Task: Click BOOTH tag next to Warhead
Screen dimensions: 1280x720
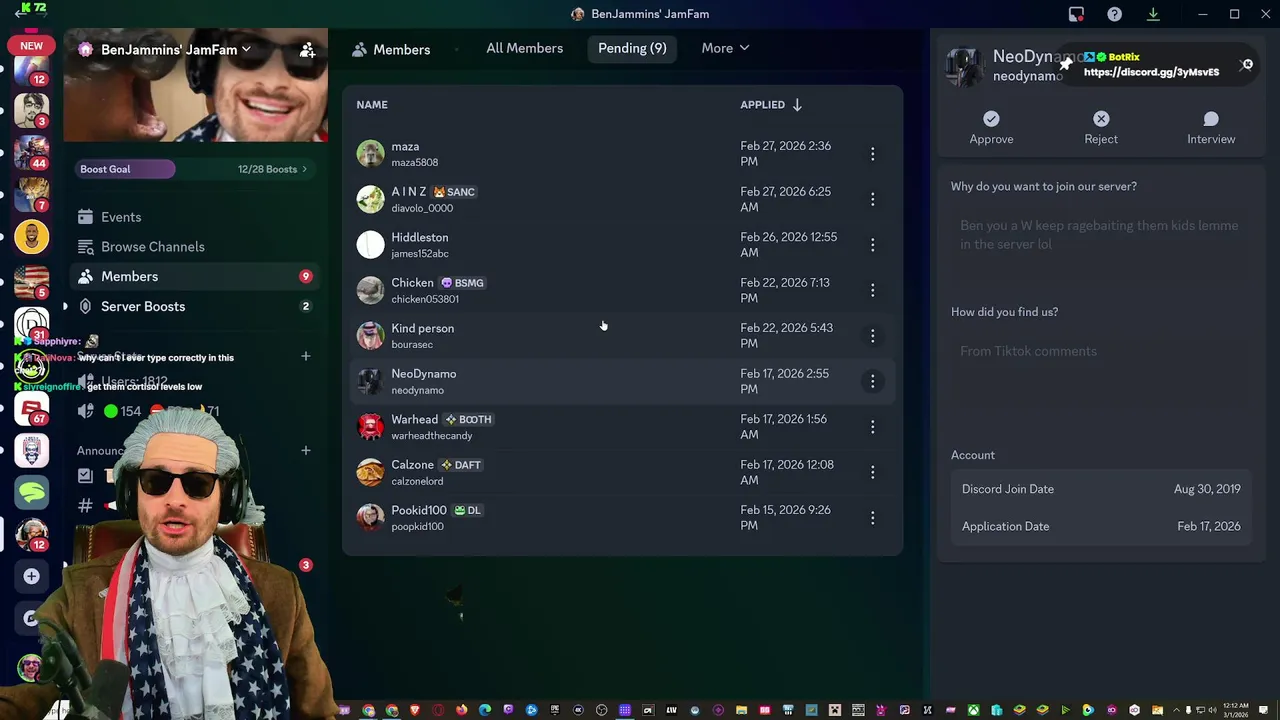Action: click(x=468, y=420)
